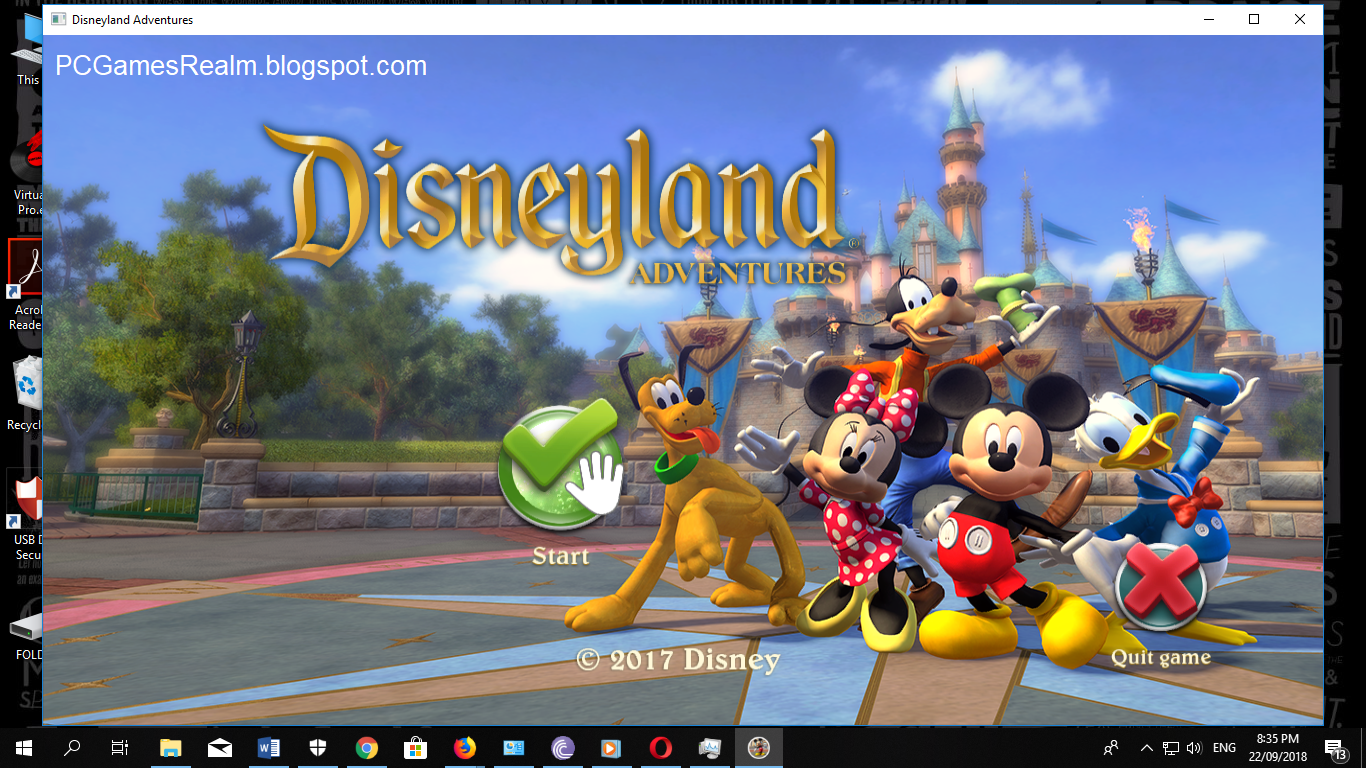Image resolution: width=1366 pixels, height=768 pixels.
Task: Click the Start text label
Action: tap(560, 556)
